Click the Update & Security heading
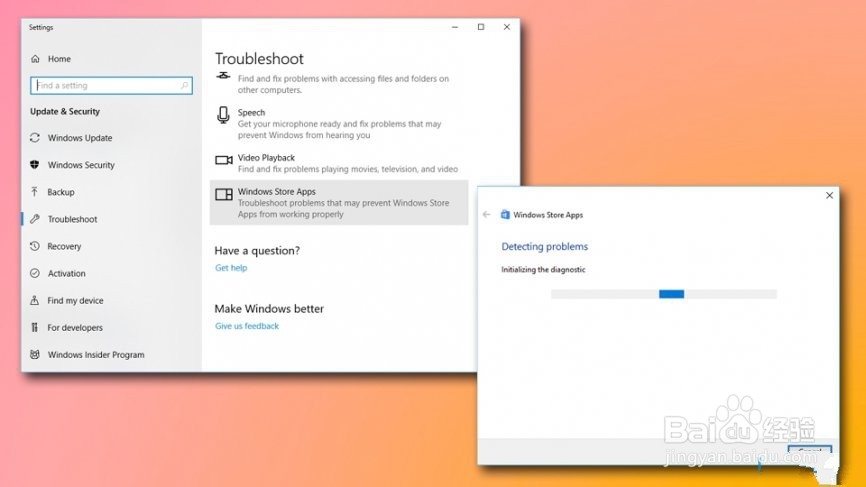 pos(65,111)
